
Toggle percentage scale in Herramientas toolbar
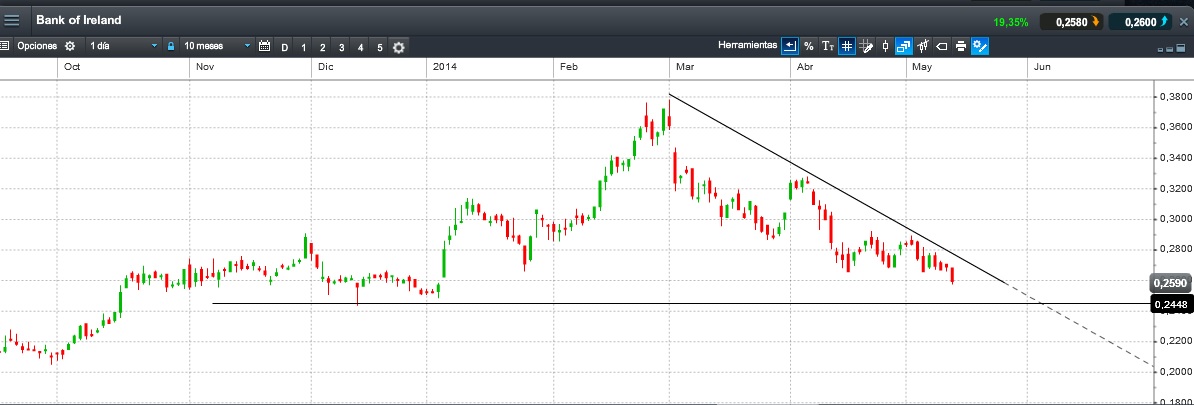coord(809,46)
